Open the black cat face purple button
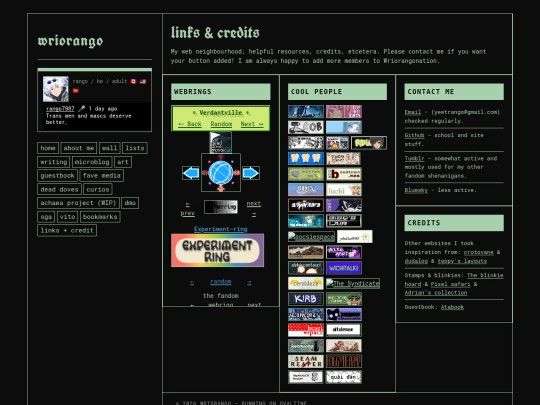 (344, 314)
